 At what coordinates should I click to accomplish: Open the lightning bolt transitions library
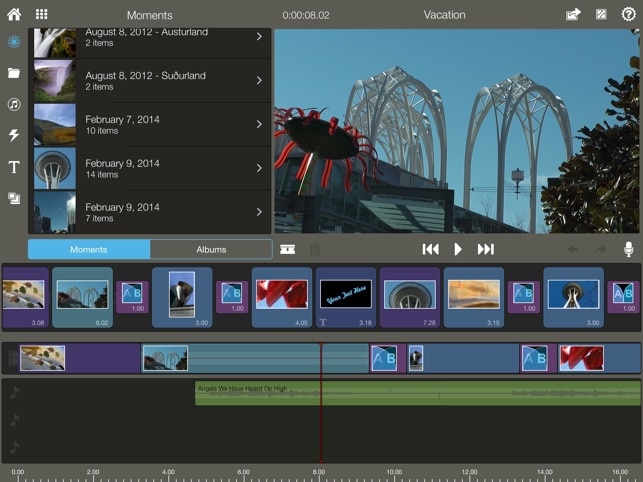[14, 135]
